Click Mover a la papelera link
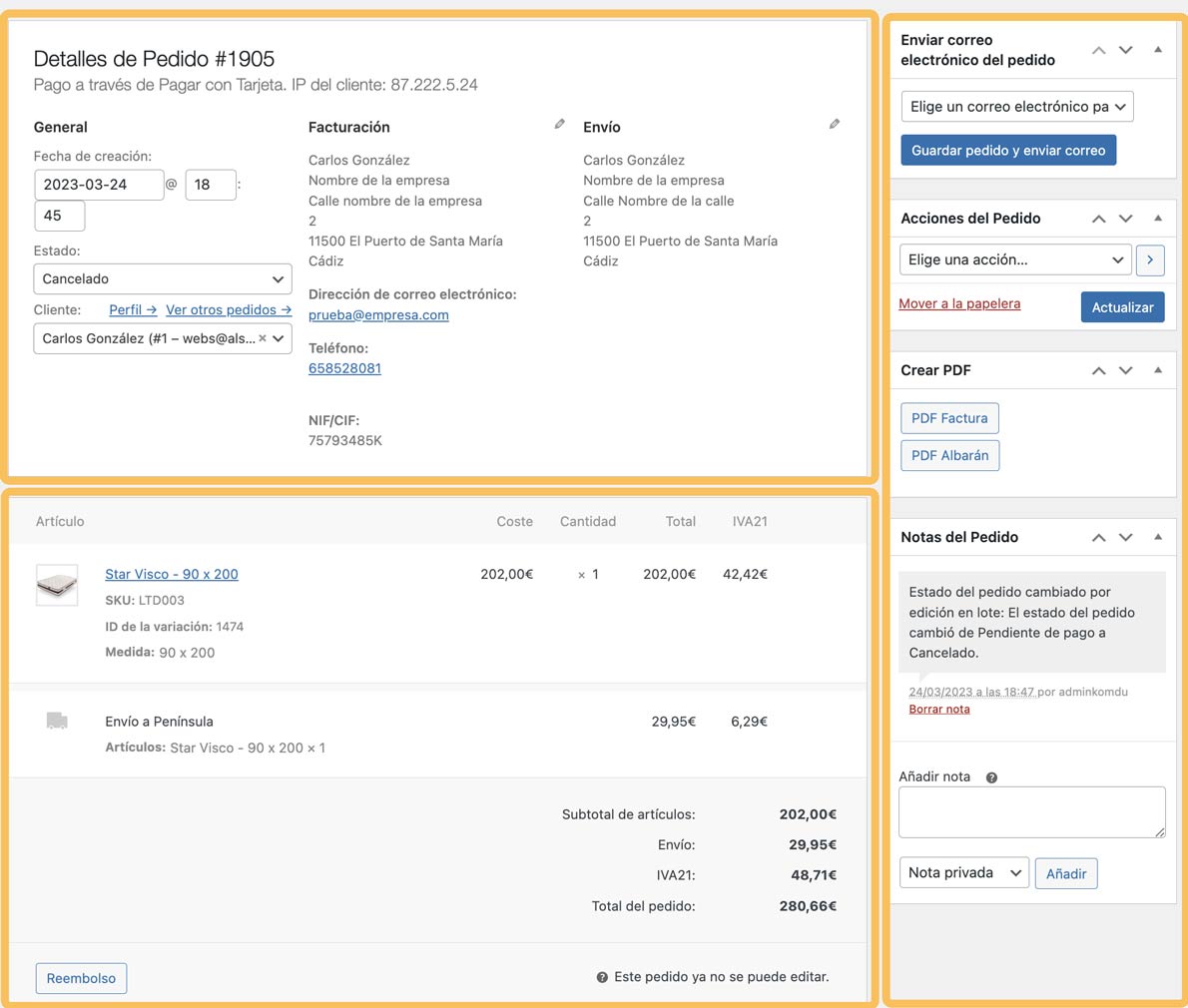 tap(959, 303)
